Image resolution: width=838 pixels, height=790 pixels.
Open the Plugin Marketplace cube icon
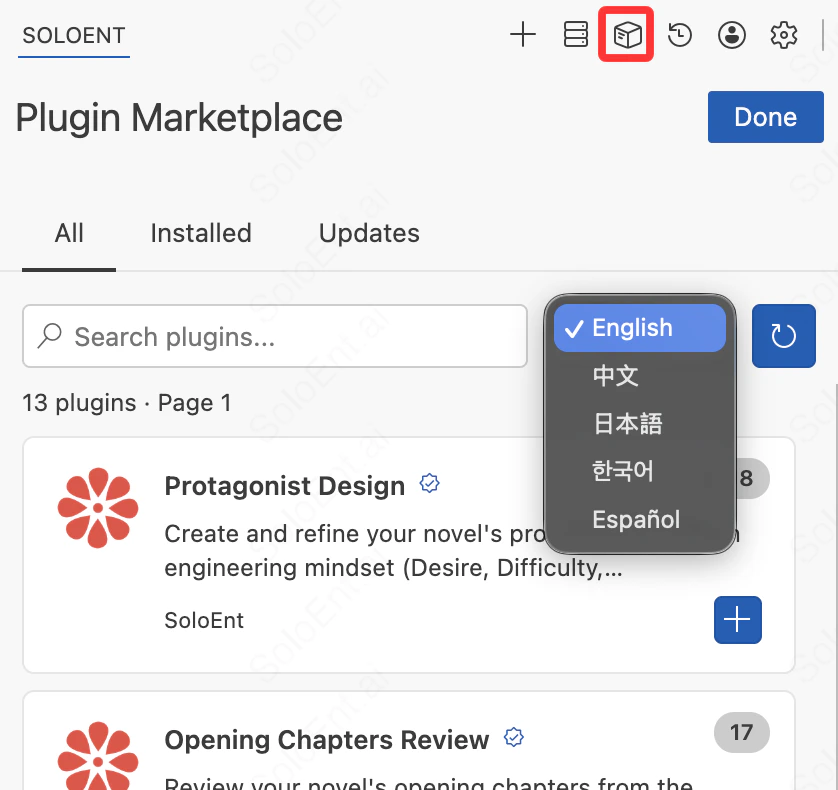(626, 35)
